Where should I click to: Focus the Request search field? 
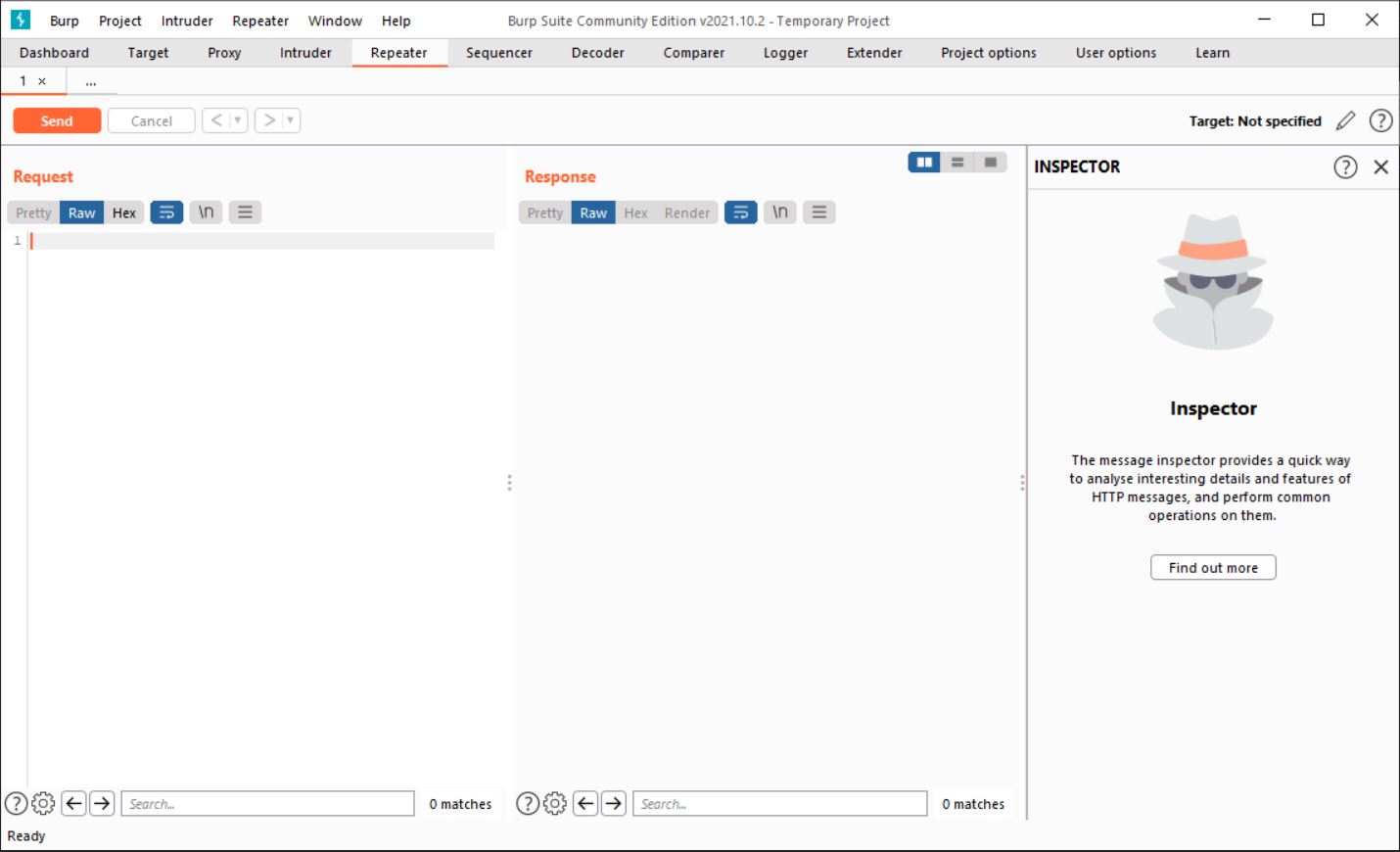coord(268,804)
